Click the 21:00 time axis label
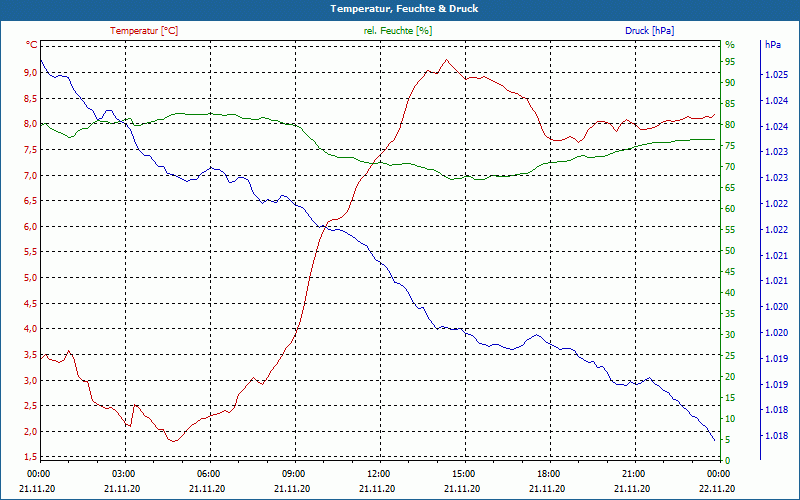The height and width of the screenshot is (500, 800). point(632,473)
